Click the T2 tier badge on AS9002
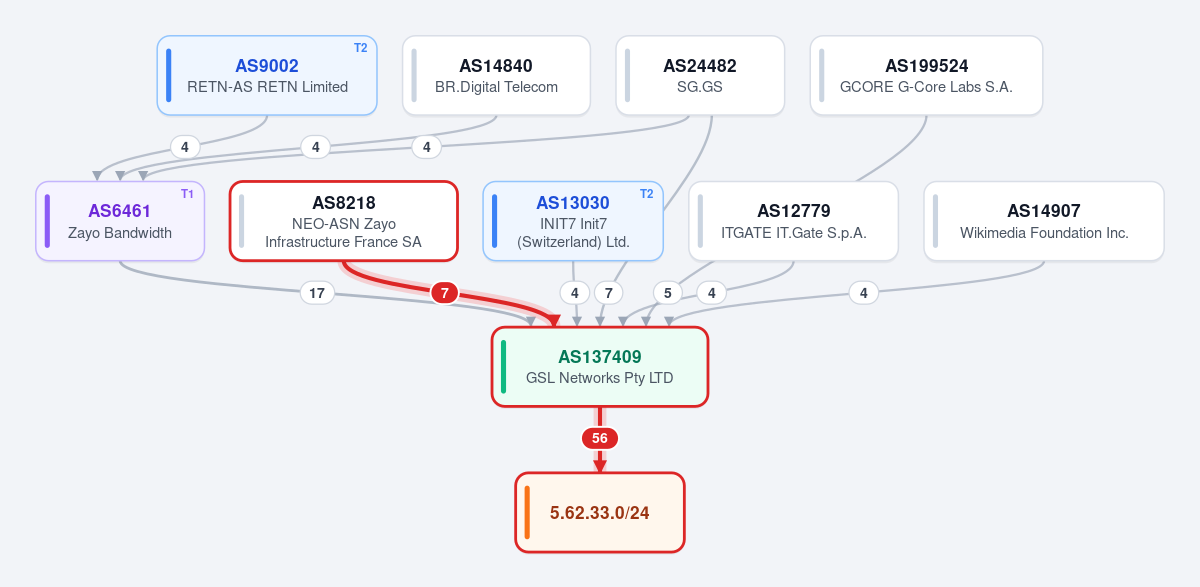This screenshot has width=1200, height=587. (x=361, y=48)
